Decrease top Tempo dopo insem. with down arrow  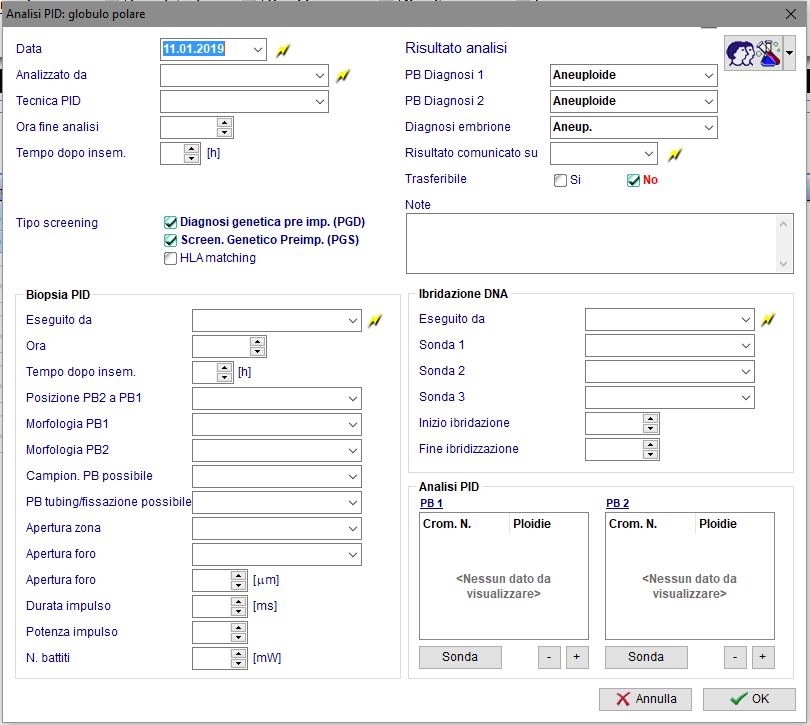pyautogui.click(x=192, y=158)
